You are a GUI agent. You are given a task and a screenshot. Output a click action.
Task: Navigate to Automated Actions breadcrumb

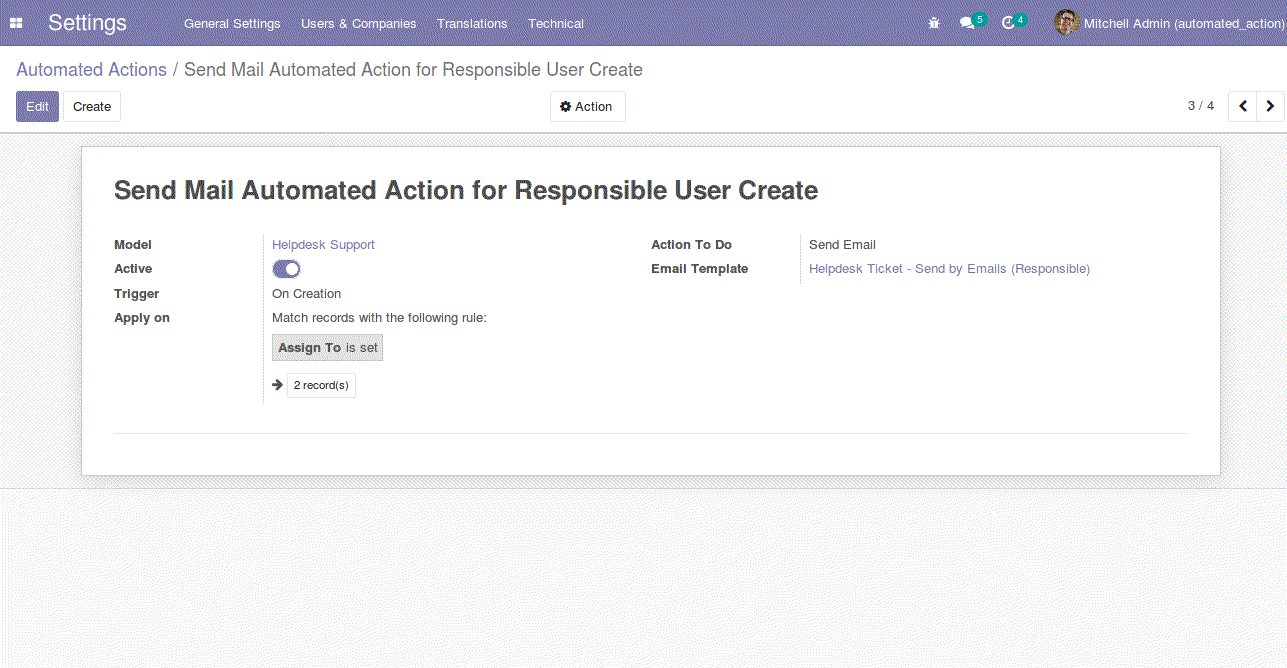point(91,70)
